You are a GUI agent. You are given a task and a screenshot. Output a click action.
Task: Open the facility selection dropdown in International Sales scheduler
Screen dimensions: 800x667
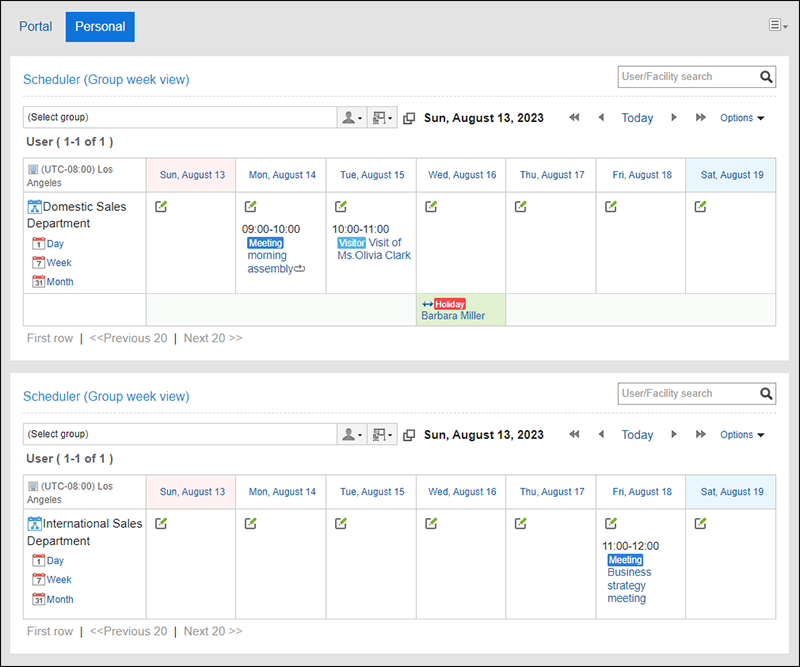click(382, 435)
